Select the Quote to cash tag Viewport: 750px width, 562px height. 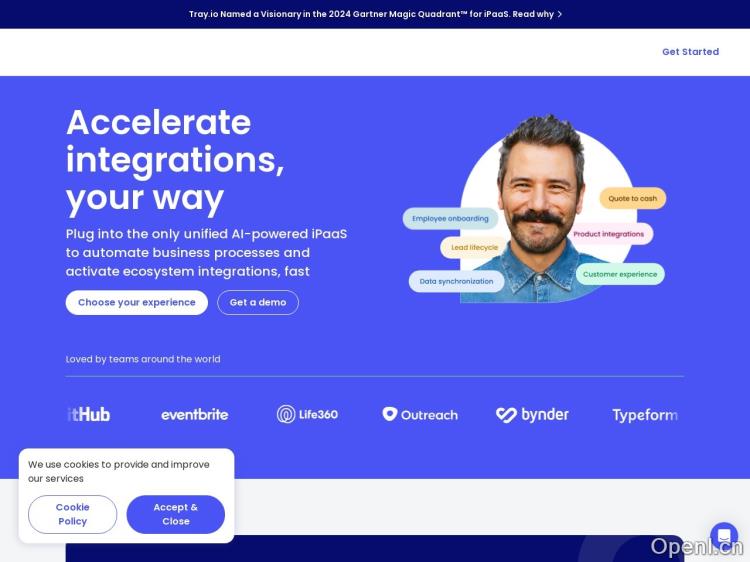pyautogui.click(x=632, y=198)
